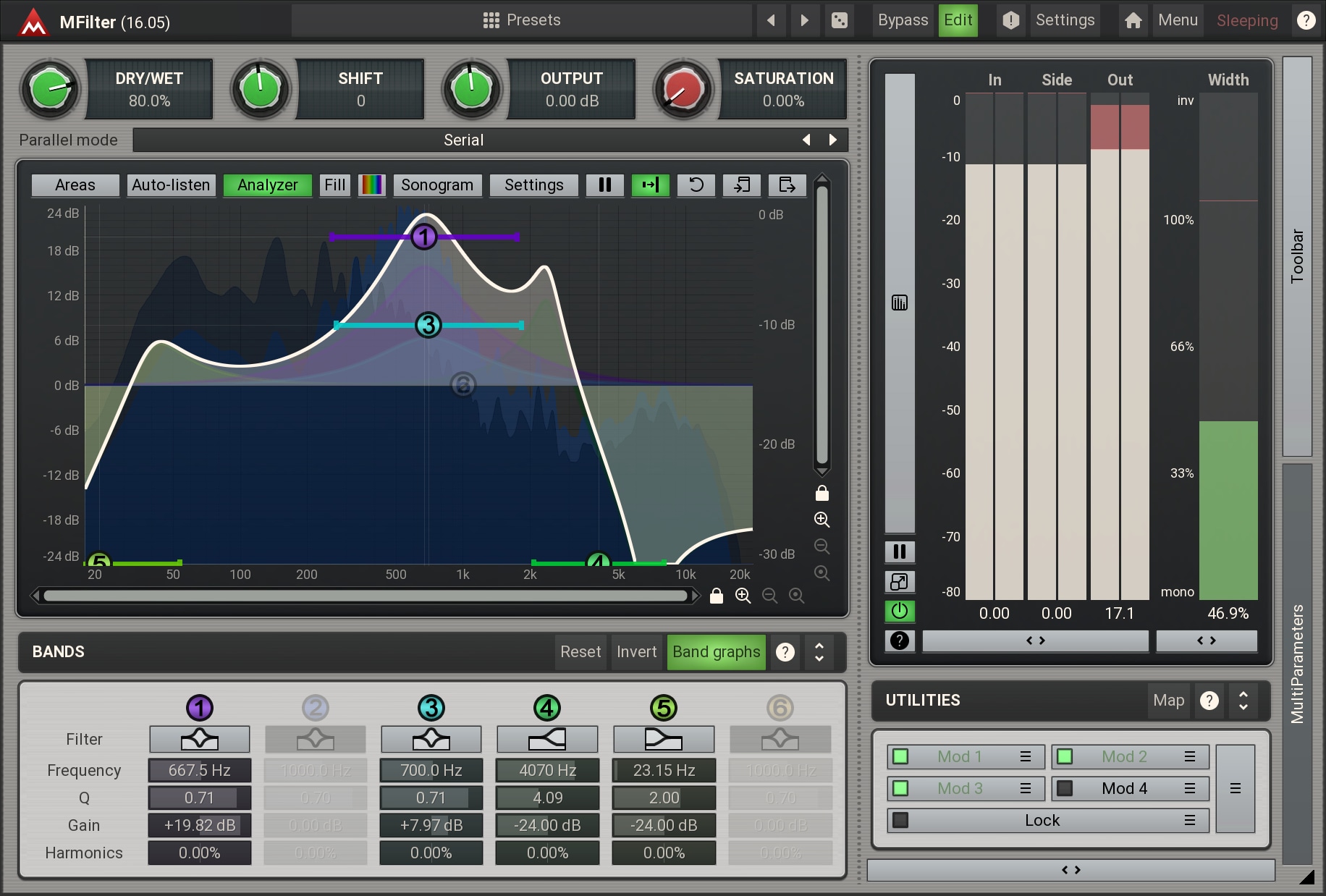Click the Output value field 0.00 dB
Image resolution: width=1326 pixels, height=896 pixels.
pos(572,101)
